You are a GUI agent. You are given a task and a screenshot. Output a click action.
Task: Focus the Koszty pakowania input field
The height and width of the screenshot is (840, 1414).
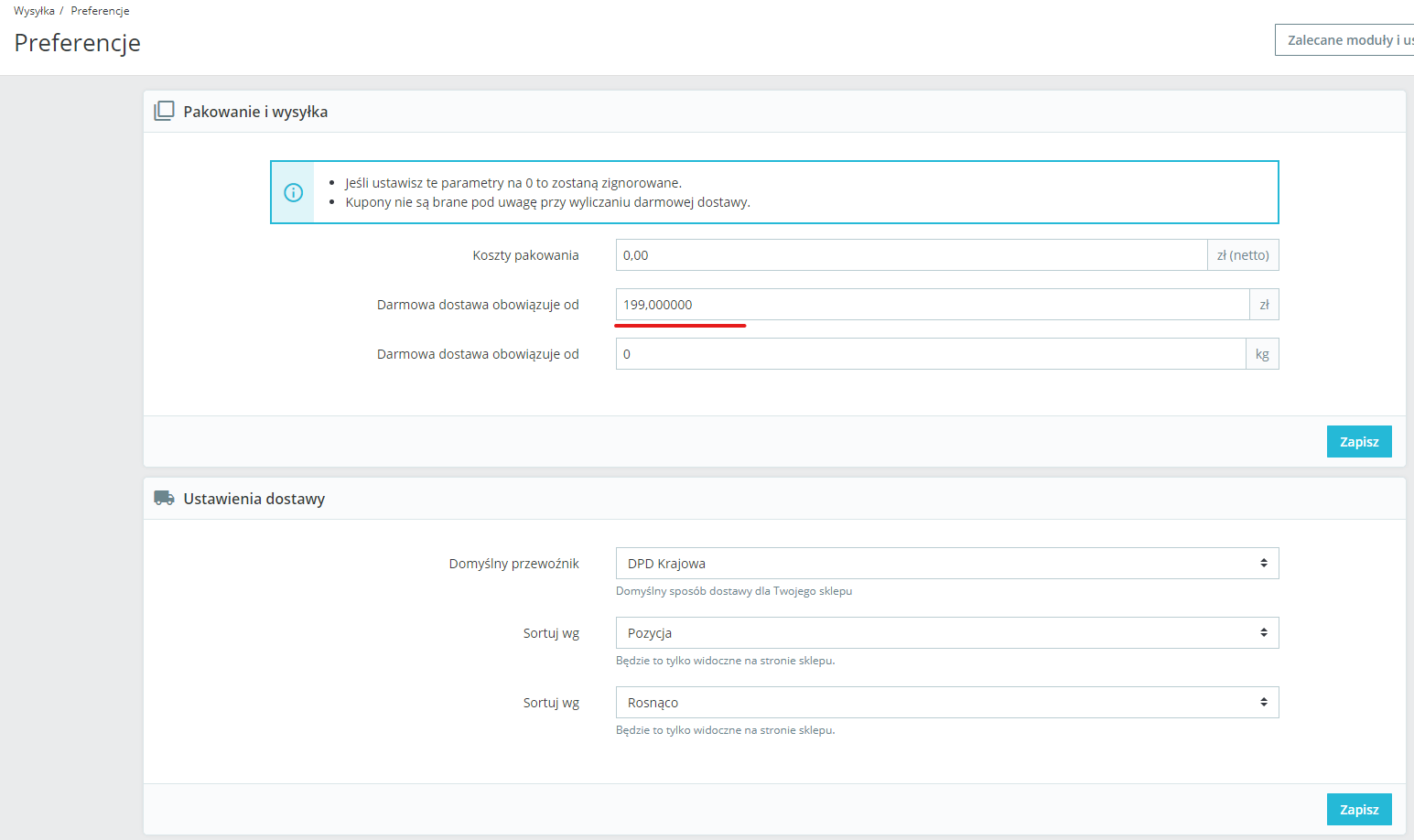click(911, 255)
